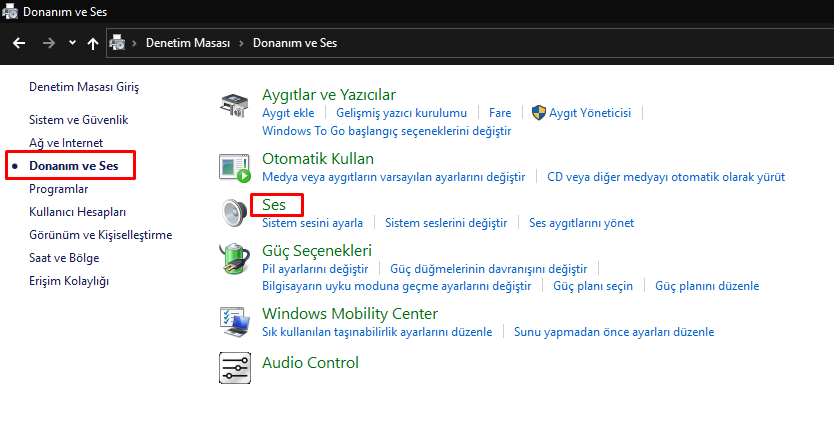Open Ses aygıtlarını yönet
Viewport: 834px width, 431px height.
click(581, 223)
